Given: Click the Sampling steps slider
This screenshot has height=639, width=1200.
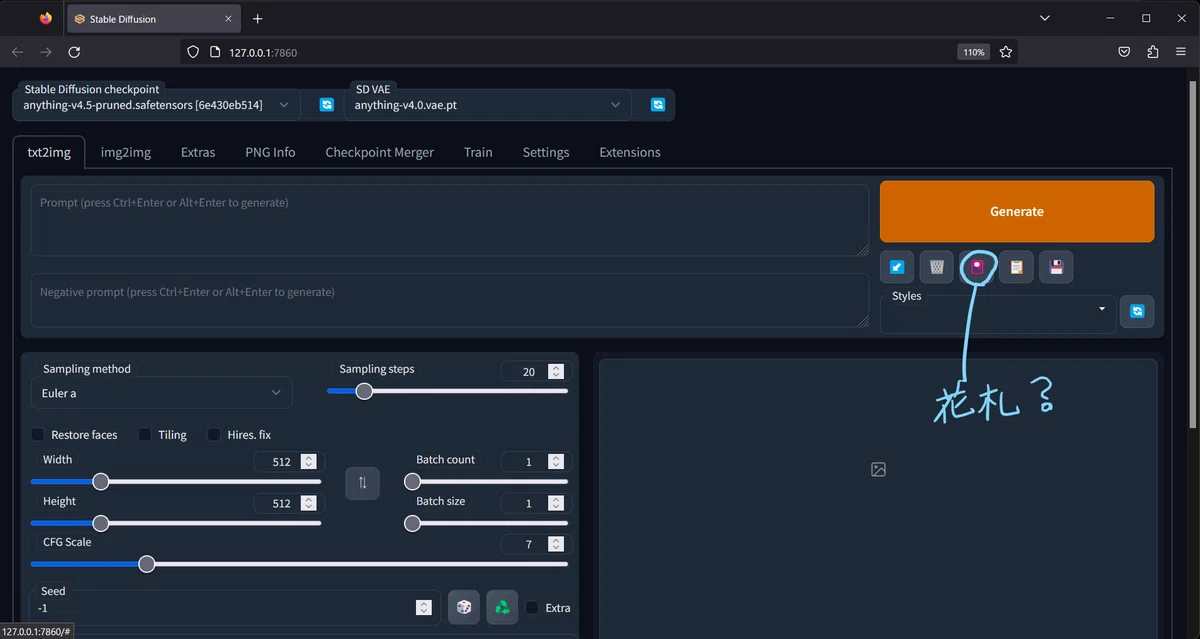Looking at the screenshot, I should (447, 391).
